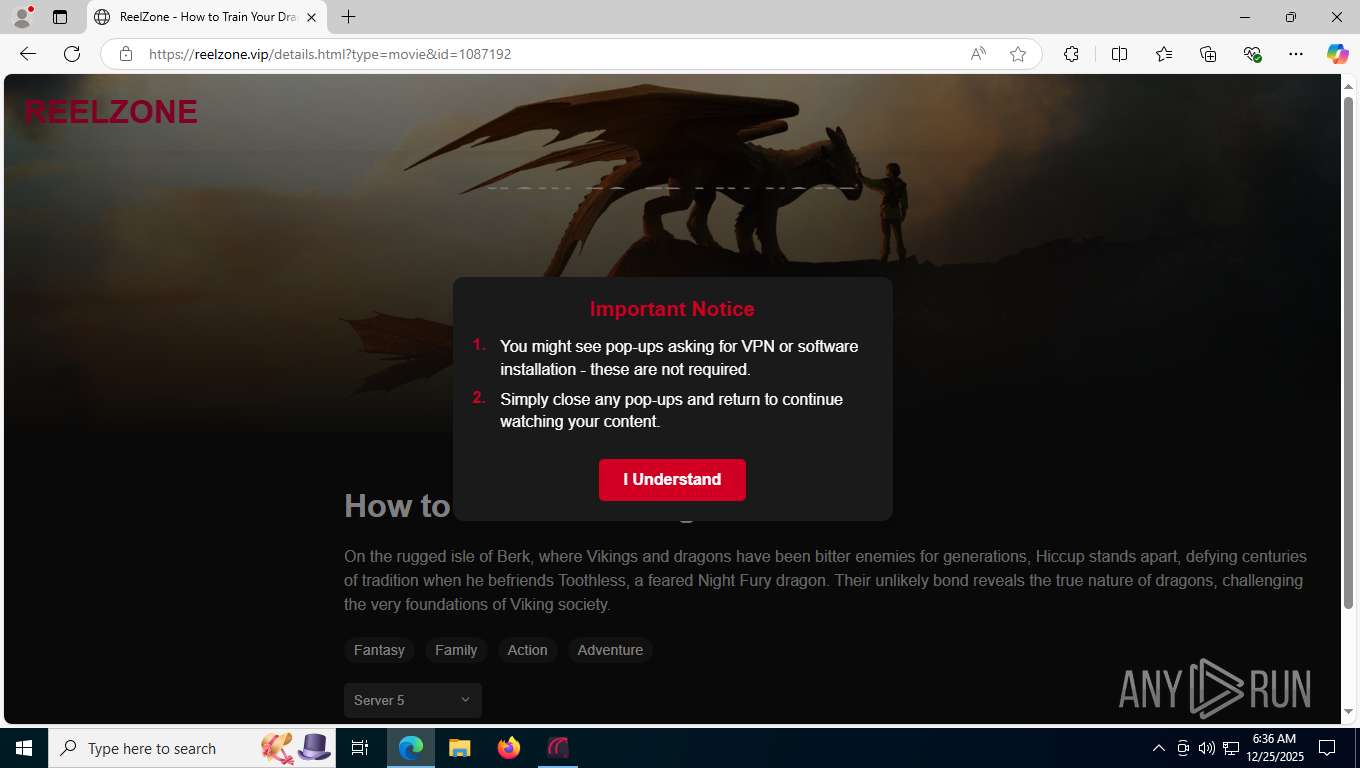Open the notification center
This screenshot has width=1360, height=768.
click(1328, 748)
